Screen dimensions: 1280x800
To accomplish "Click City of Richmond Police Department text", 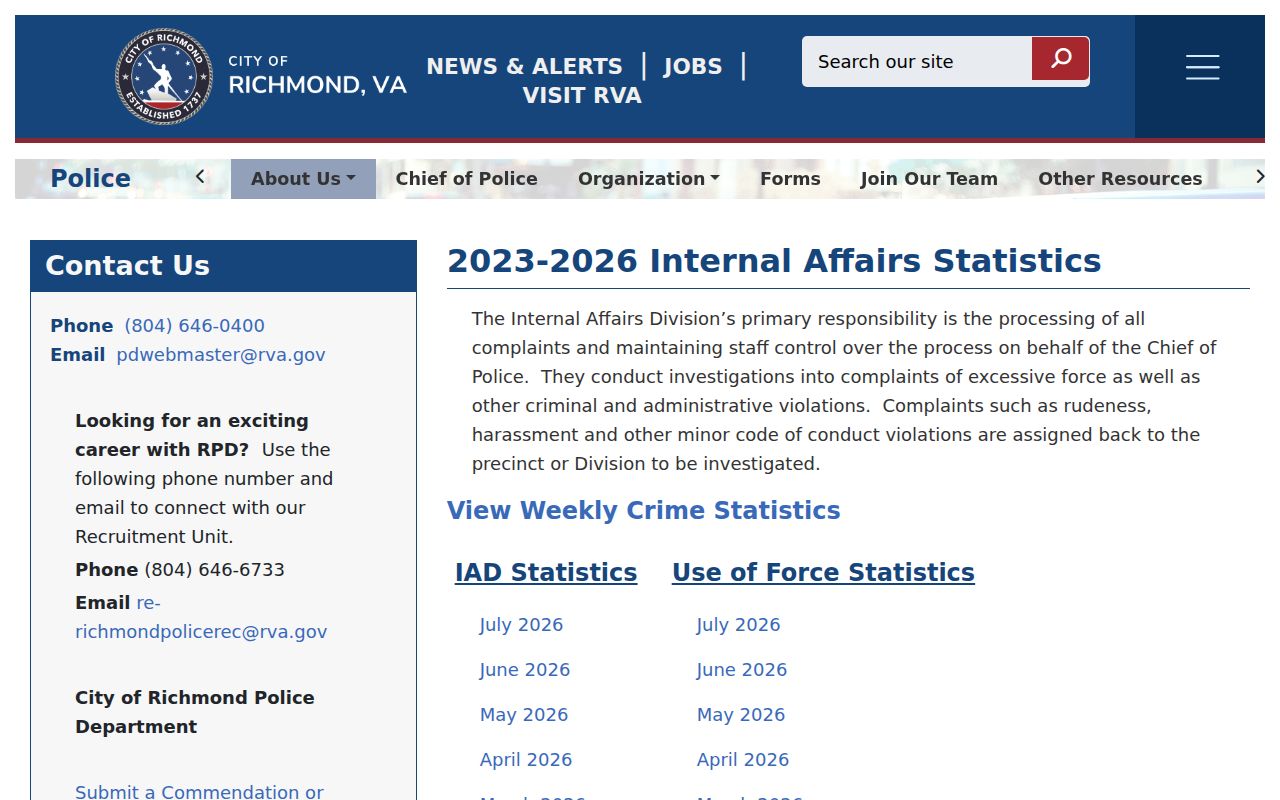I will pyautogui.click(x=195, y=712).
